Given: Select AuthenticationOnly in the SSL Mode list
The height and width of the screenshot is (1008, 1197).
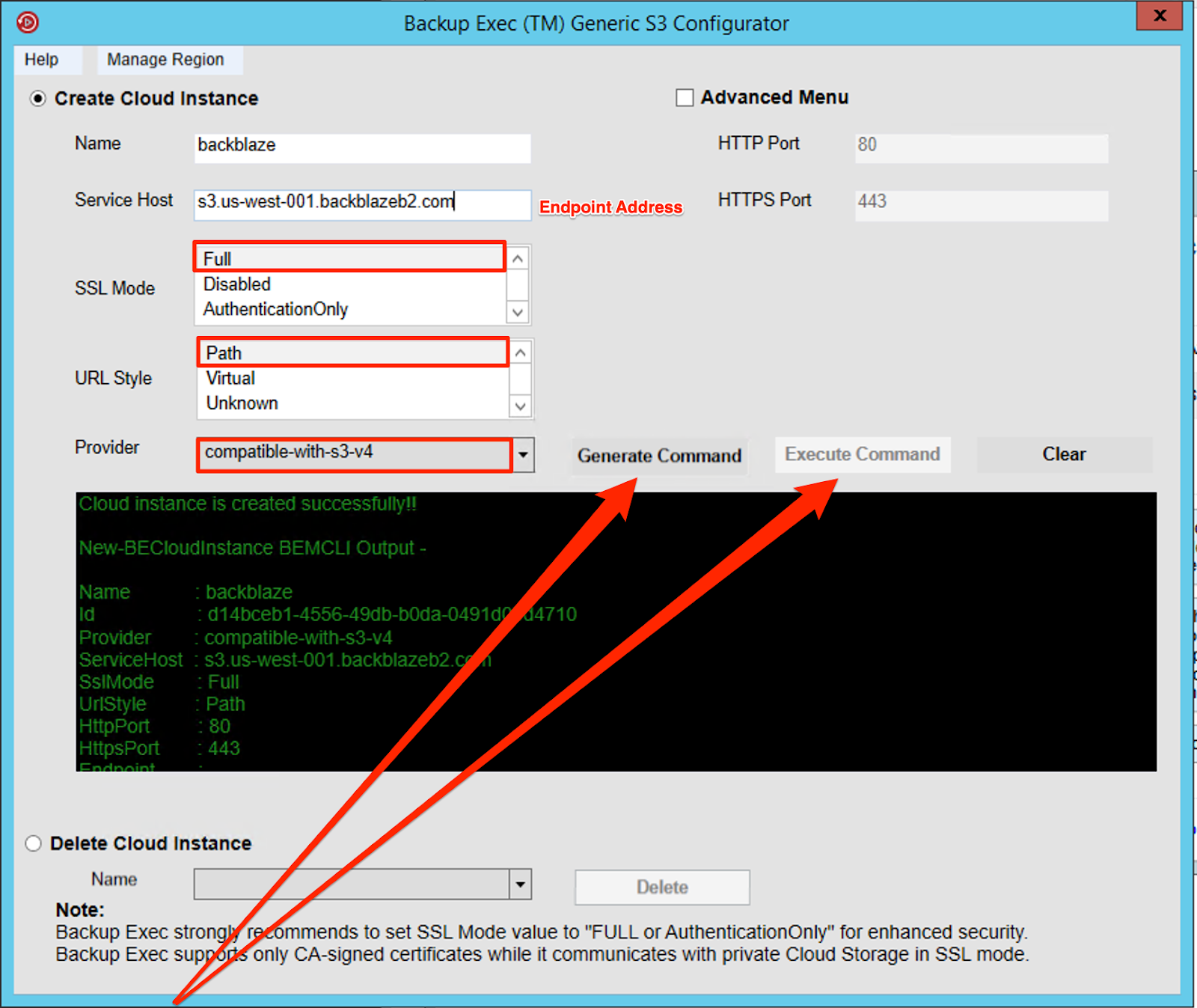Looking at the screenshot, I should click(350, 309).
